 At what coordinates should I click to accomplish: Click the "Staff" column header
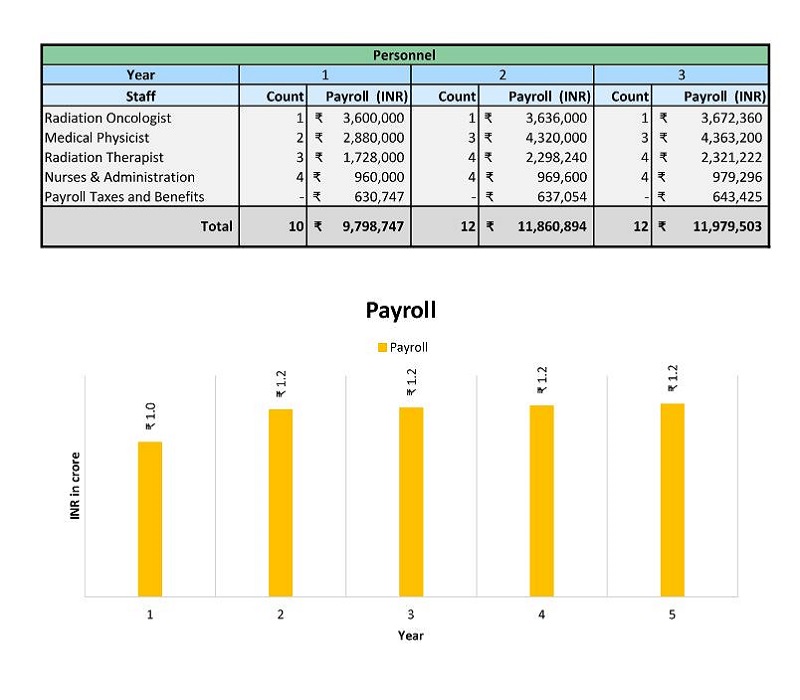tap(140, 97)
